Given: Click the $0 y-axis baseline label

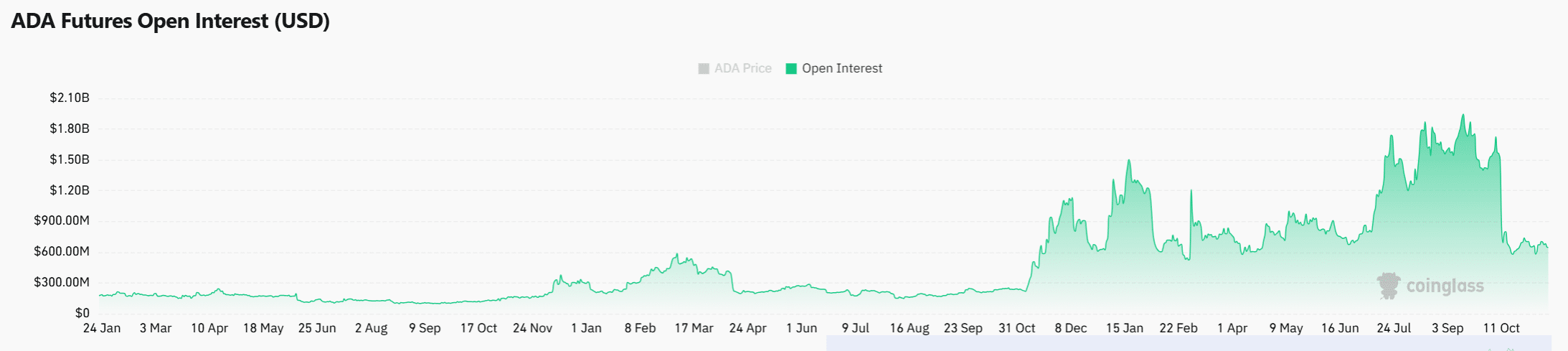Looking at the screenshot, I should pyautogui.click(x=82, y=313).
